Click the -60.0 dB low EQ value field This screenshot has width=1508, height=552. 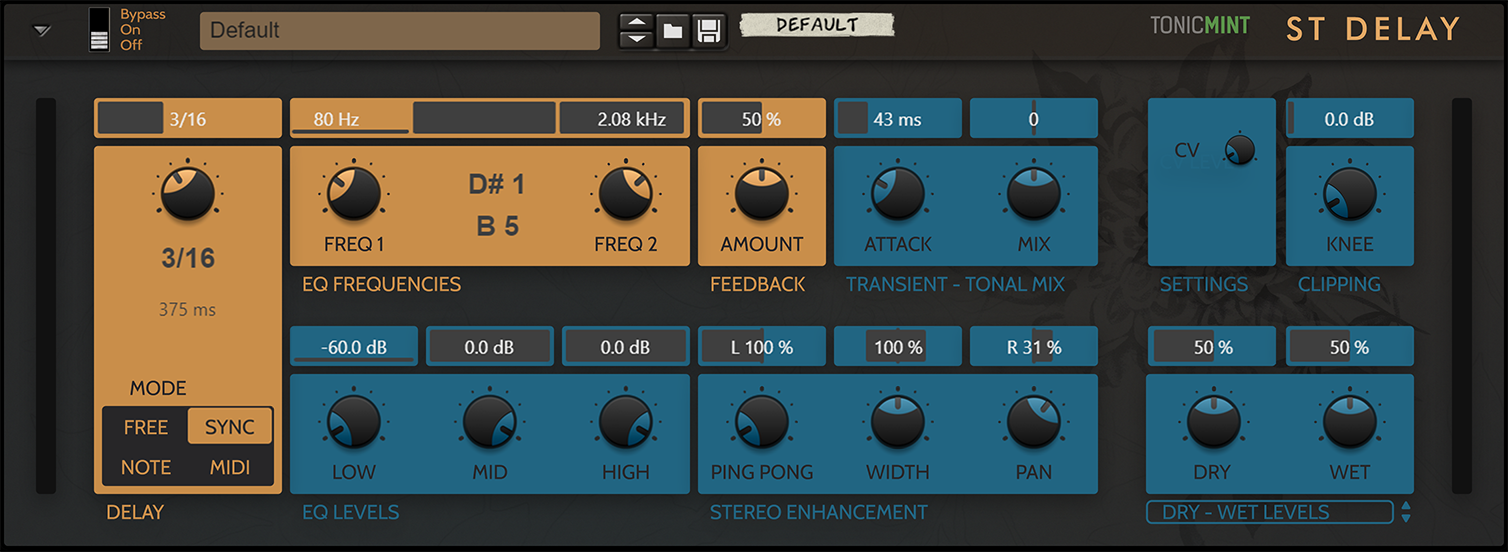pos(354,347)
